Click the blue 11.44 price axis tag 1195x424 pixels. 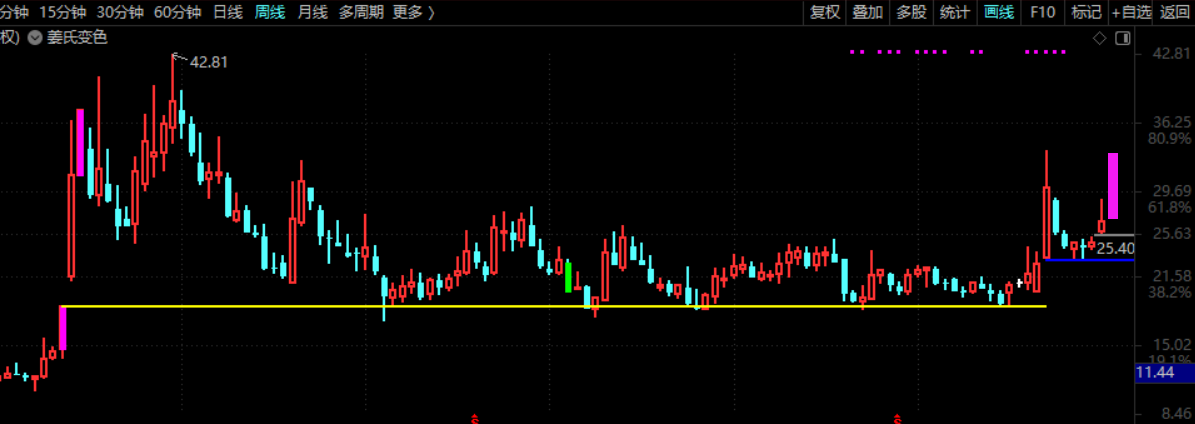pyautogui.click(x=1165, y=374)
